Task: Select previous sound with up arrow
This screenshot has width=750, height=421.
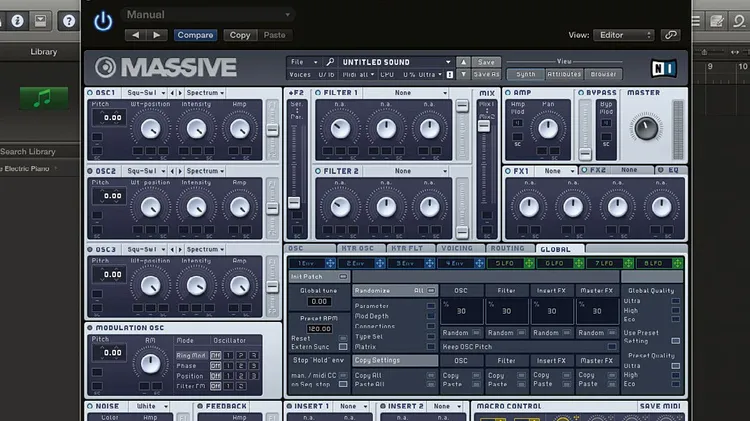Action: pyautogui.click(x=463, y=62)
